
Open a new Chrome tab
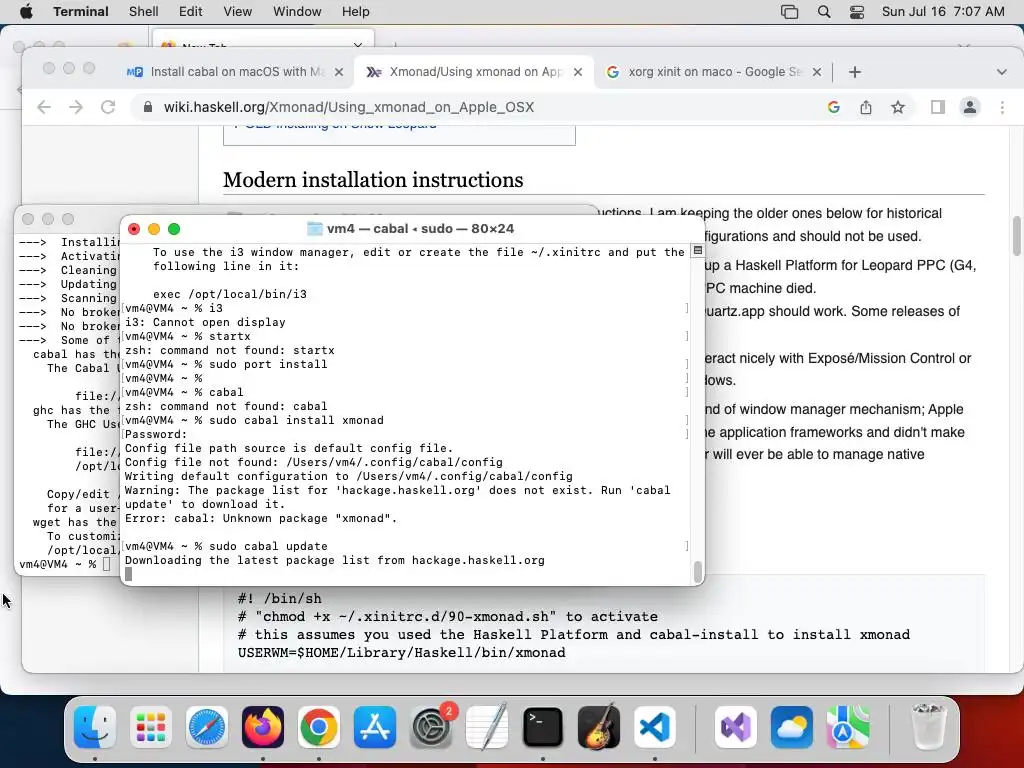point(855,72)
